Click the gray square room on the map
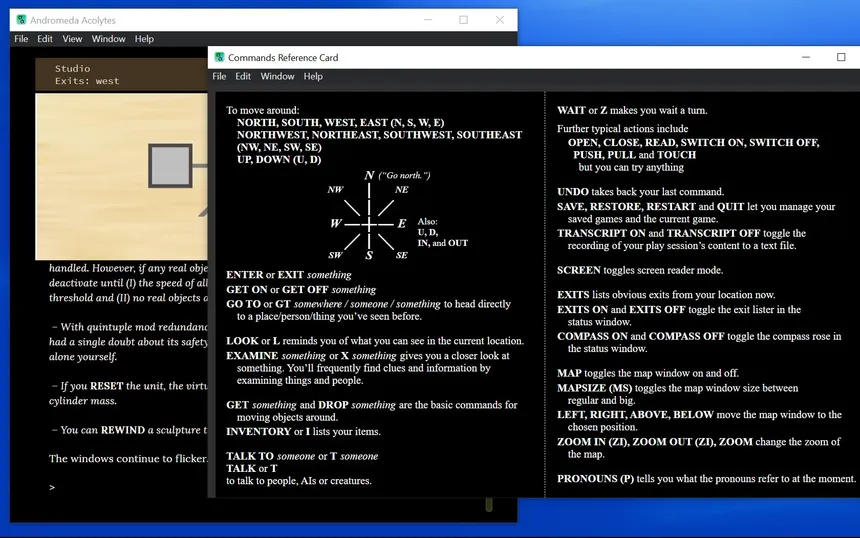 [170, 166]
